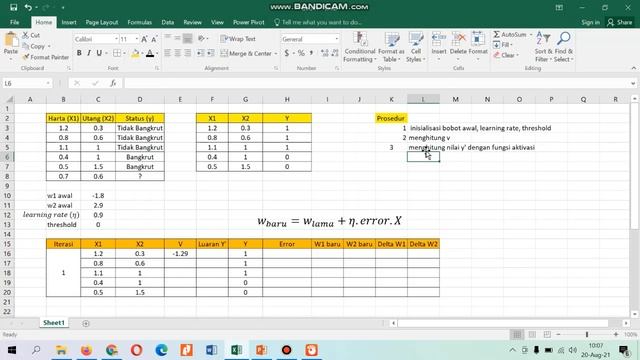Switch to Page Layout view
The height and width of the screenshot is (360, 640).
pos(532,335)
